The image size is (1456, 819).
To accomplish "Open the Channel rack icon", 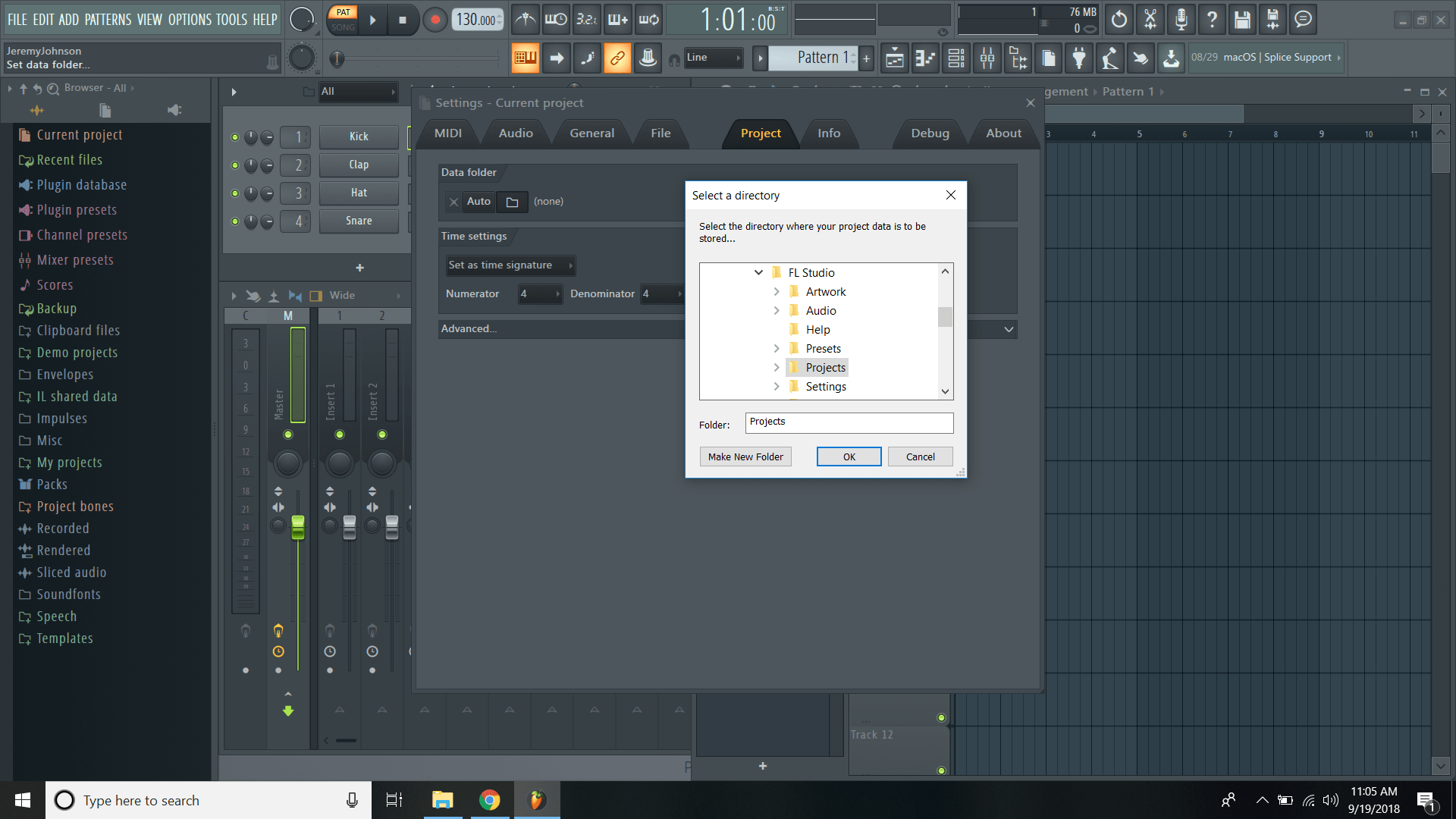I will pyautogui.click(x=956, y=58).
